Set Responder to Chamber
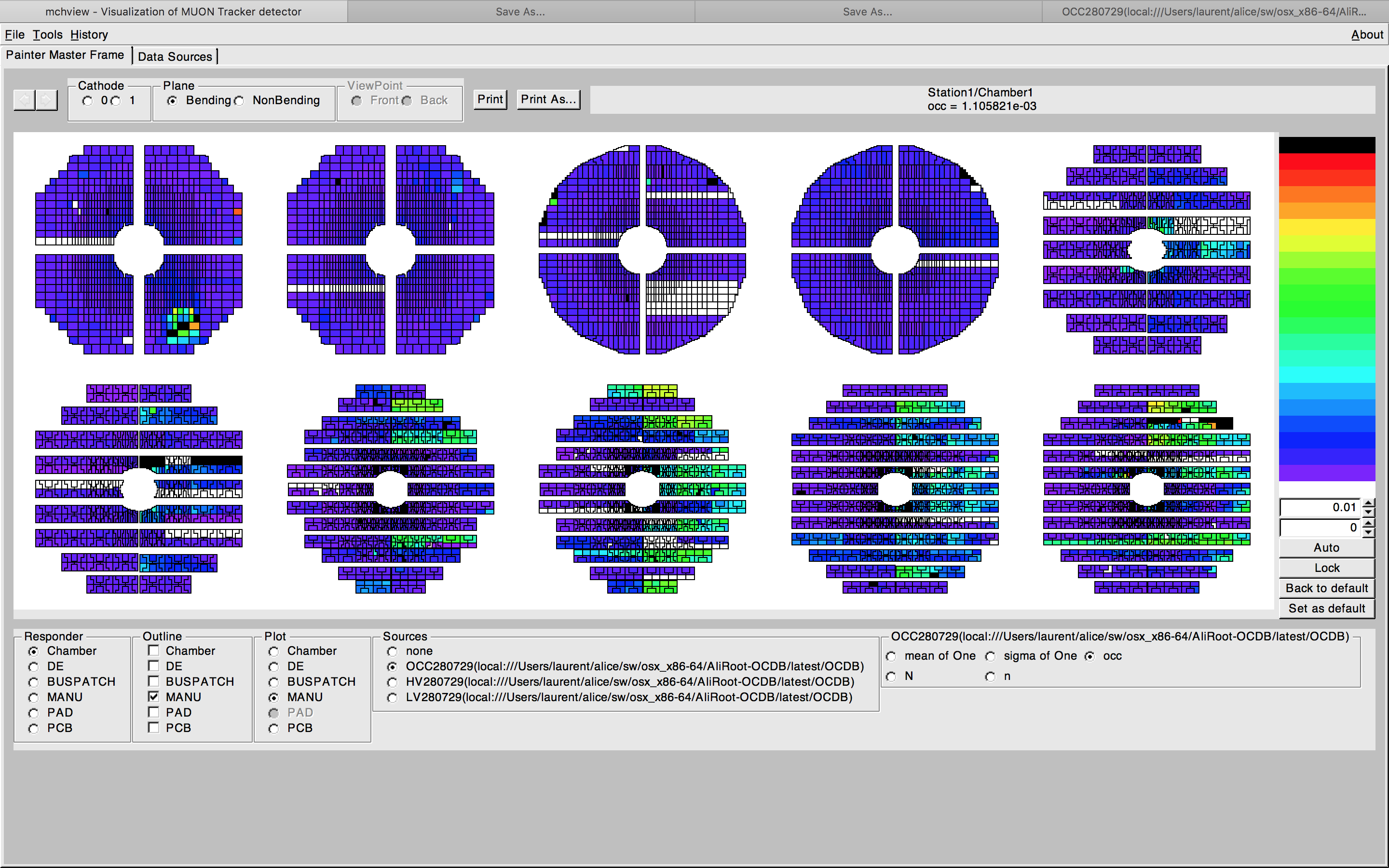The height and width of the screenshot is (868, 1389). pos(34,651)
